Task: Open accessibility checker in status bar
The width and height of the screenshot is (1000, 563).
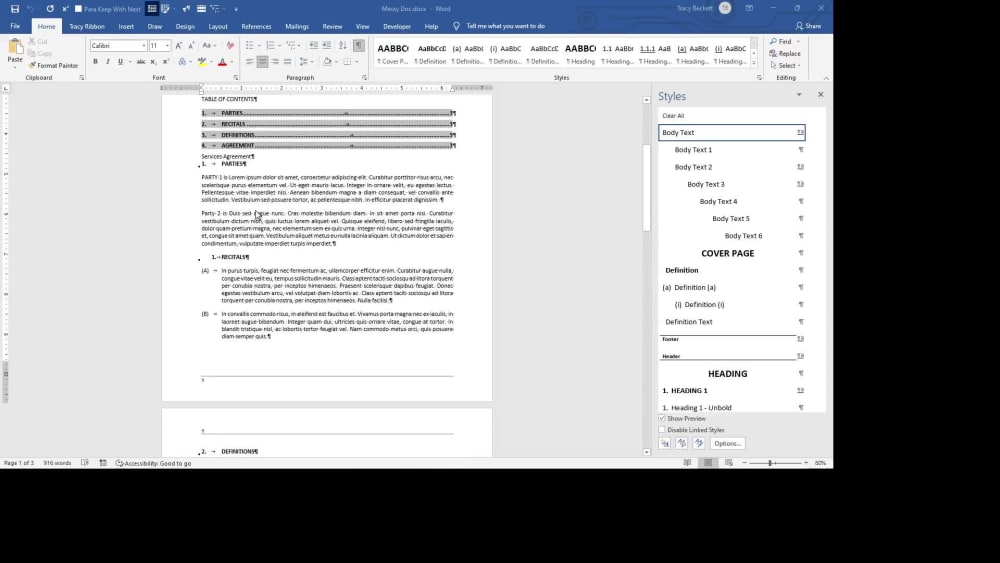Action: pyautogui.click(x=154, y=464)
